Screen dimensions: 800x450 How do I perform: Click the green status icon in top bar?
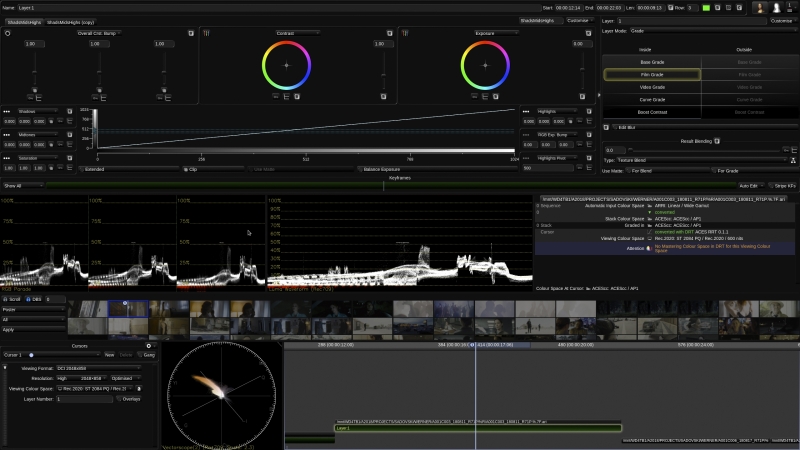[705, 7]
